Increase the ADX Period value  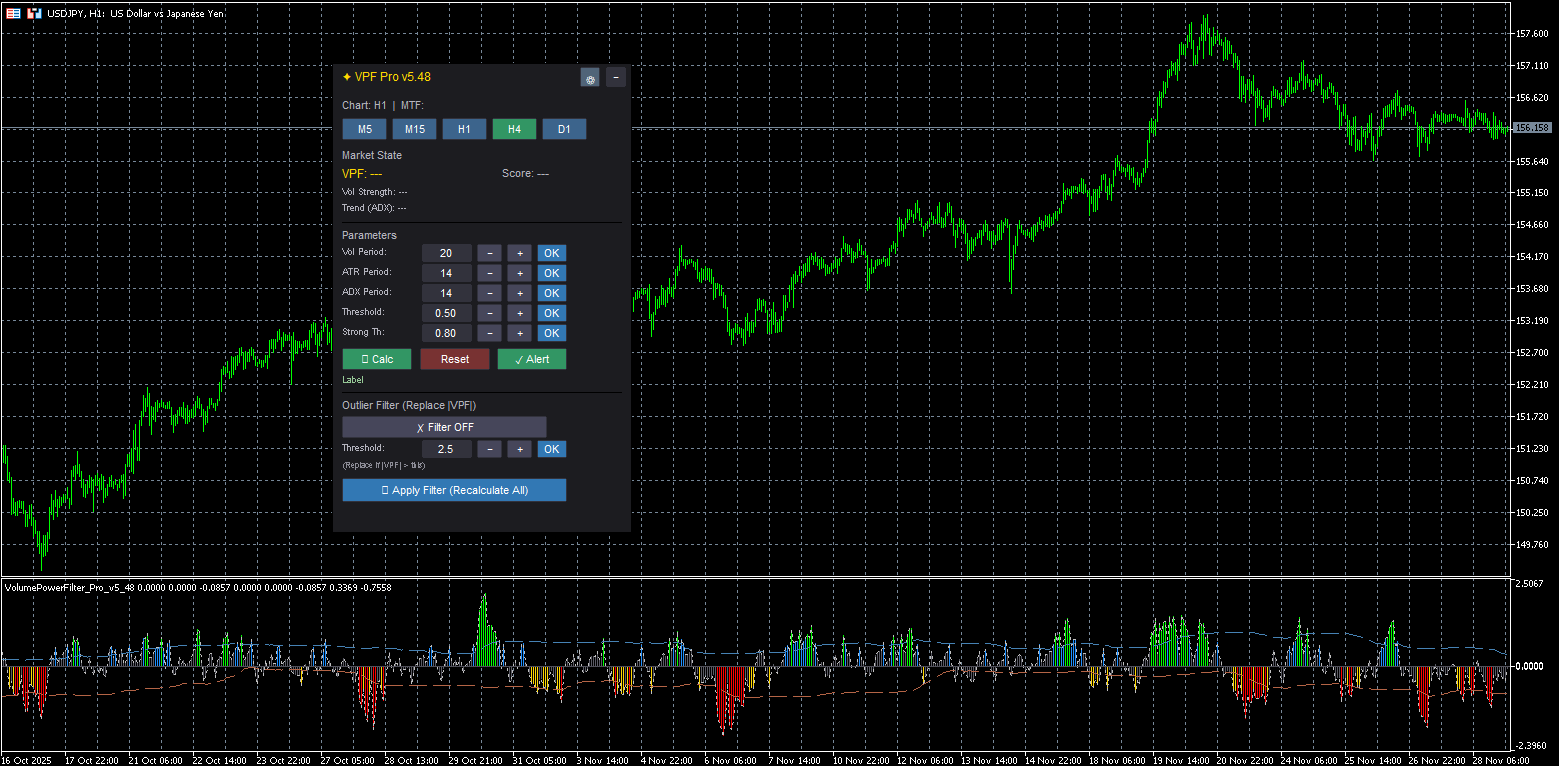[x=520, y=293]
